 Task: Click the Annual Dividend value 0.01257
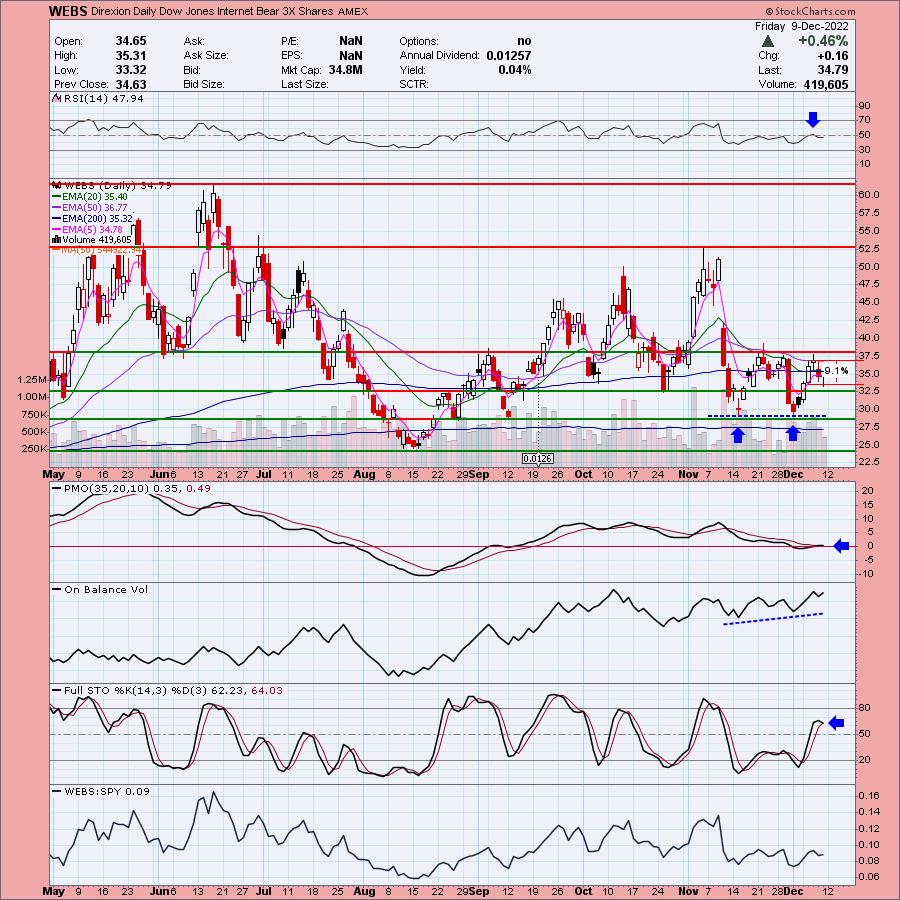[x=509, y=55]
